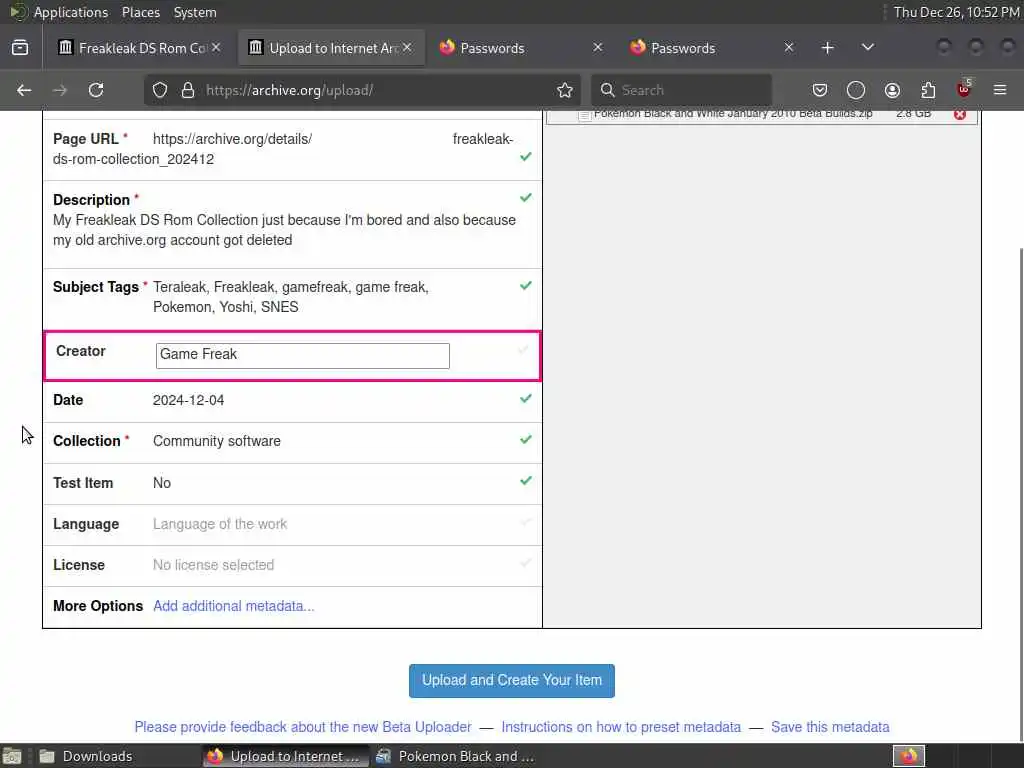Go back to the previous page
Screen dimensions: 1024x768
coord(24,90)
